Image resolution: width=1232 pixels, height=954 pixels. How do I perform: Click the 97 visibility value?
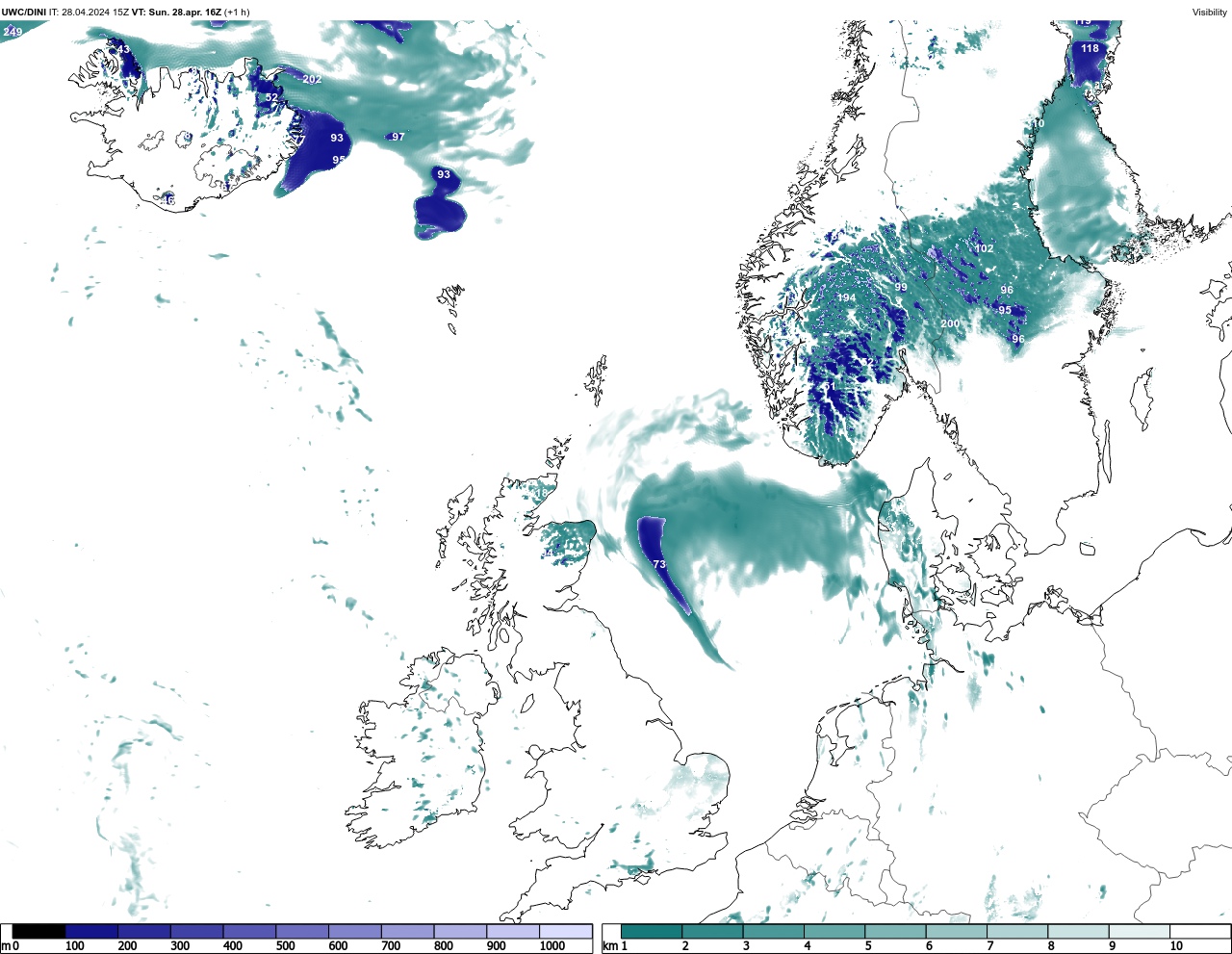pyautogui.click(x=398, y=137)
